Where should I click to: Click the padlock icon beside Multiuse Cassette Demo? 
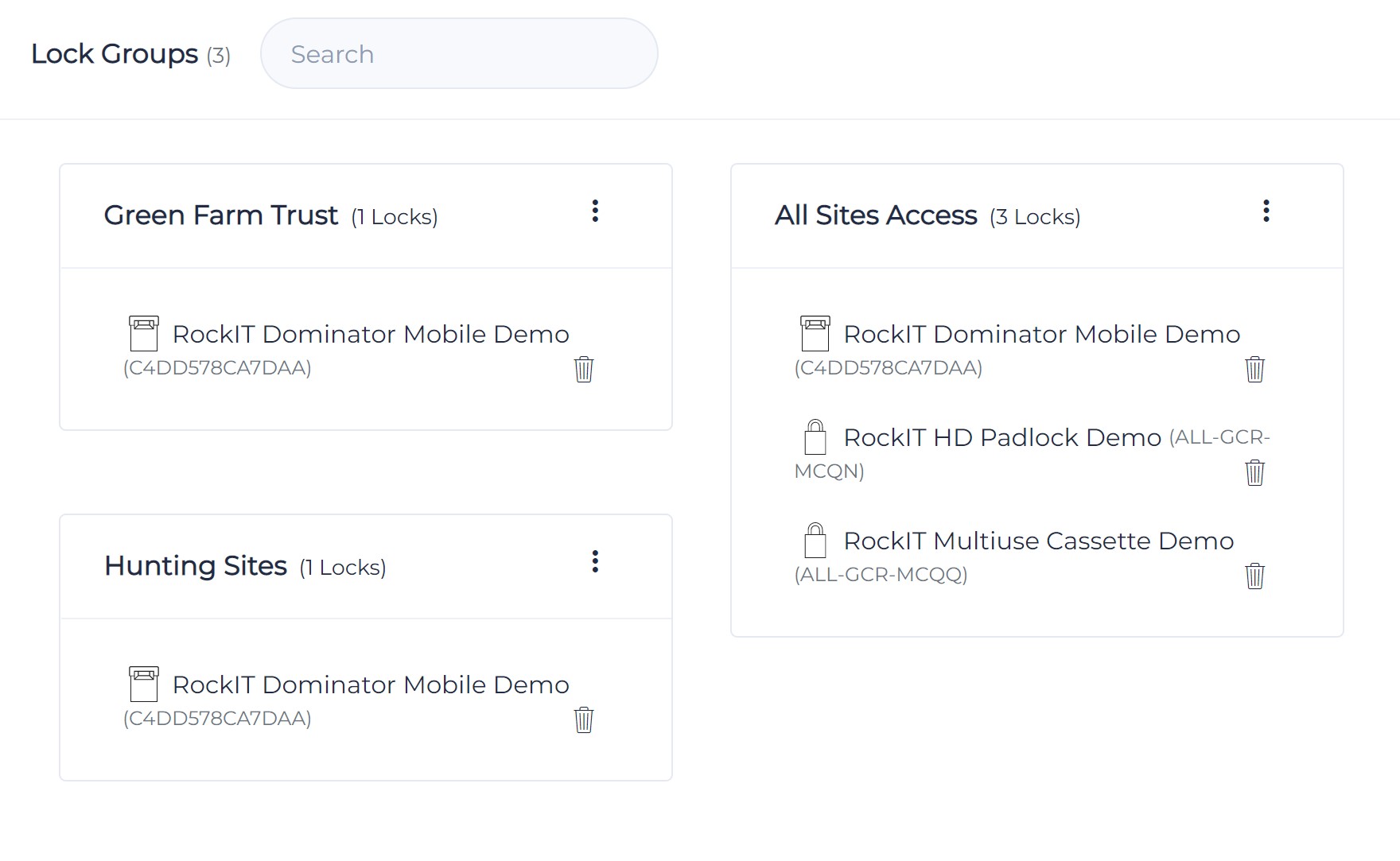815,540
